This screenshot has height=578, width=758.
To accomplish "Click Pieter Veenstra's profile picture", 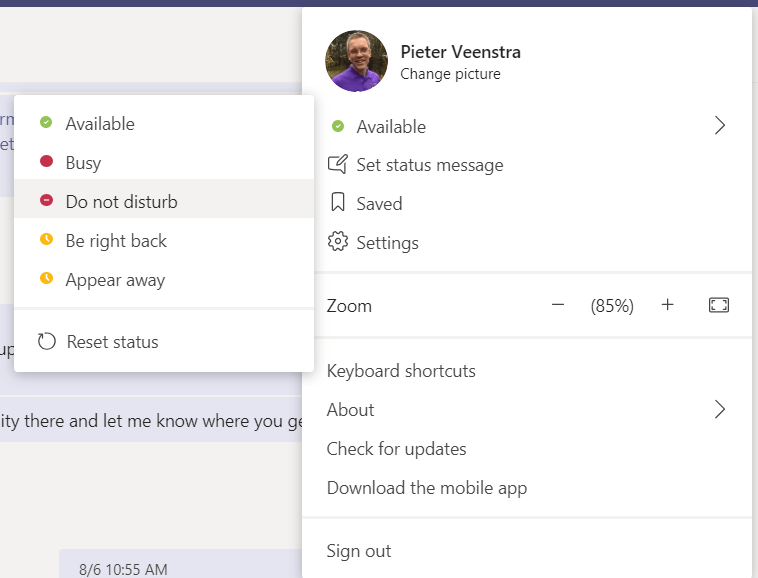I will (356, 61).
